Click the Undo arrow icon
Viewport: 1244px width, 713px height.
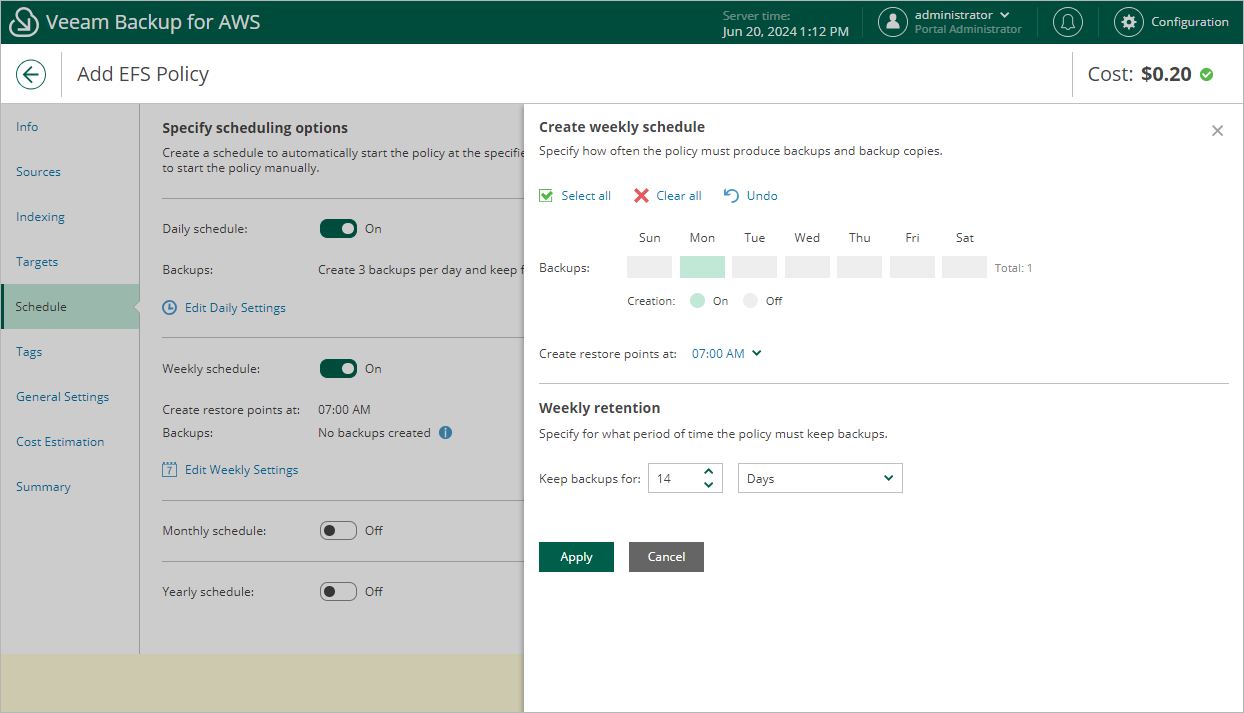[x=732, y=195]
